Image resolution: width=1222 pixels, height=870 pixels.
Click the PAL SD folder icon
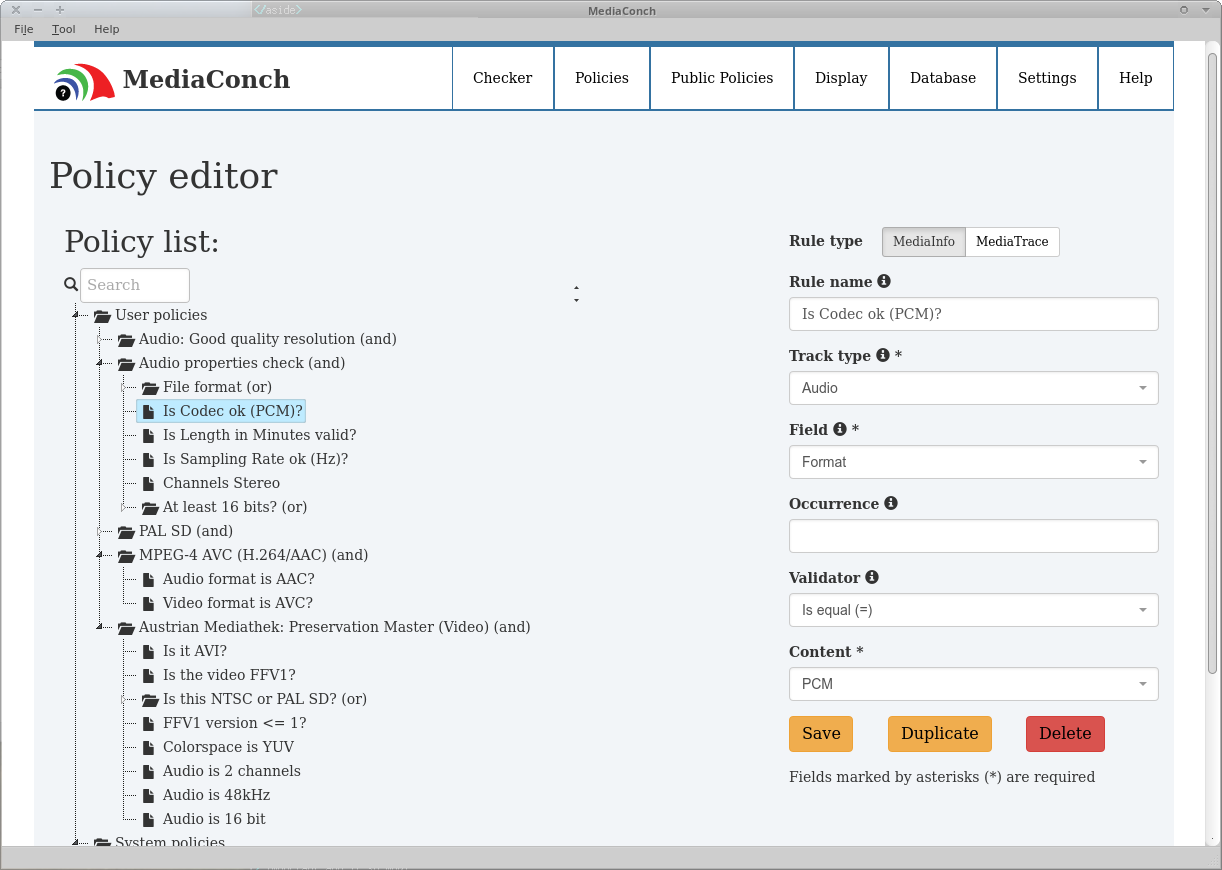click(126, 532)
